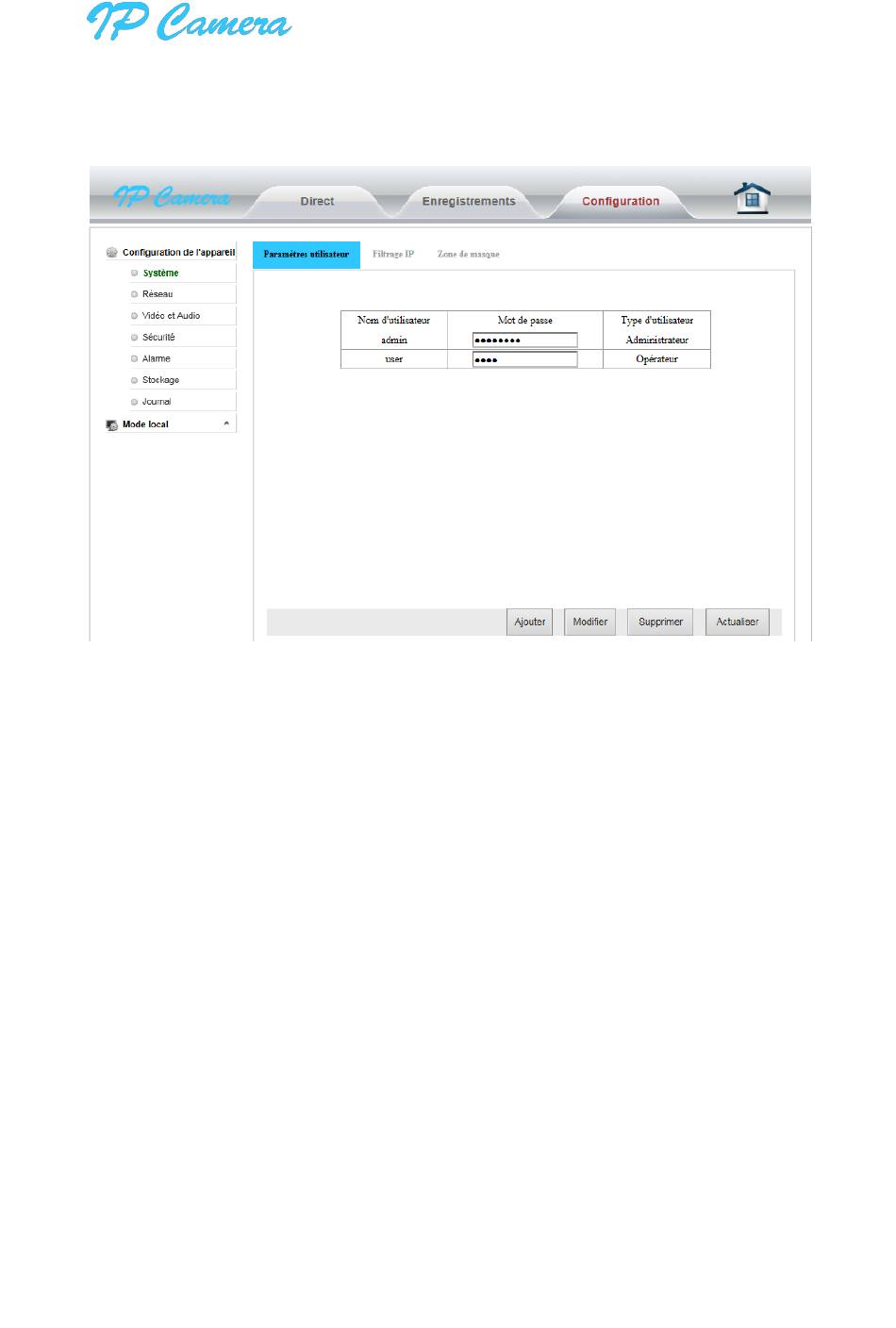This screenshot has height=1328, width=896.
Task: View the Journal section
Action: (x=157, y=402)
